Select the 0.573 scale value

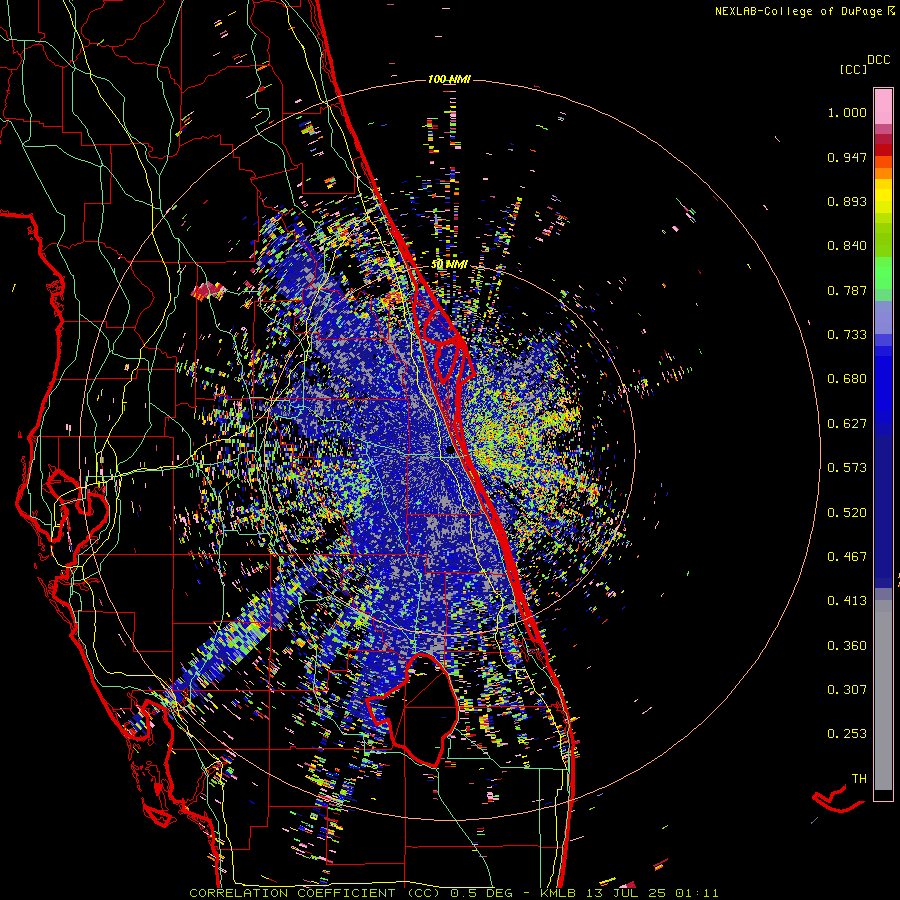click(847, 468)
